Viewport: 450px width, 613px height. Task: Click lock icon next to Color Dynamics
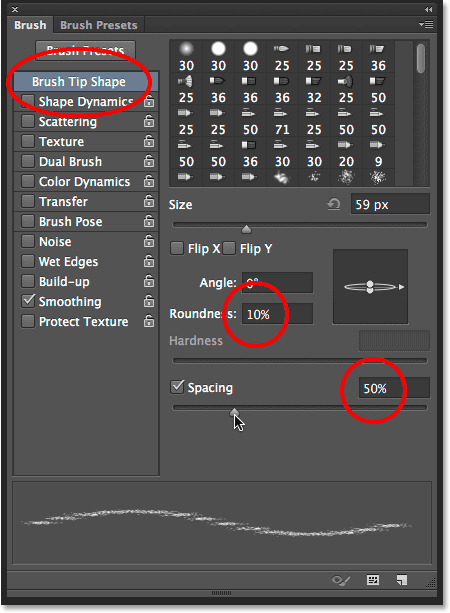[149, 181]
